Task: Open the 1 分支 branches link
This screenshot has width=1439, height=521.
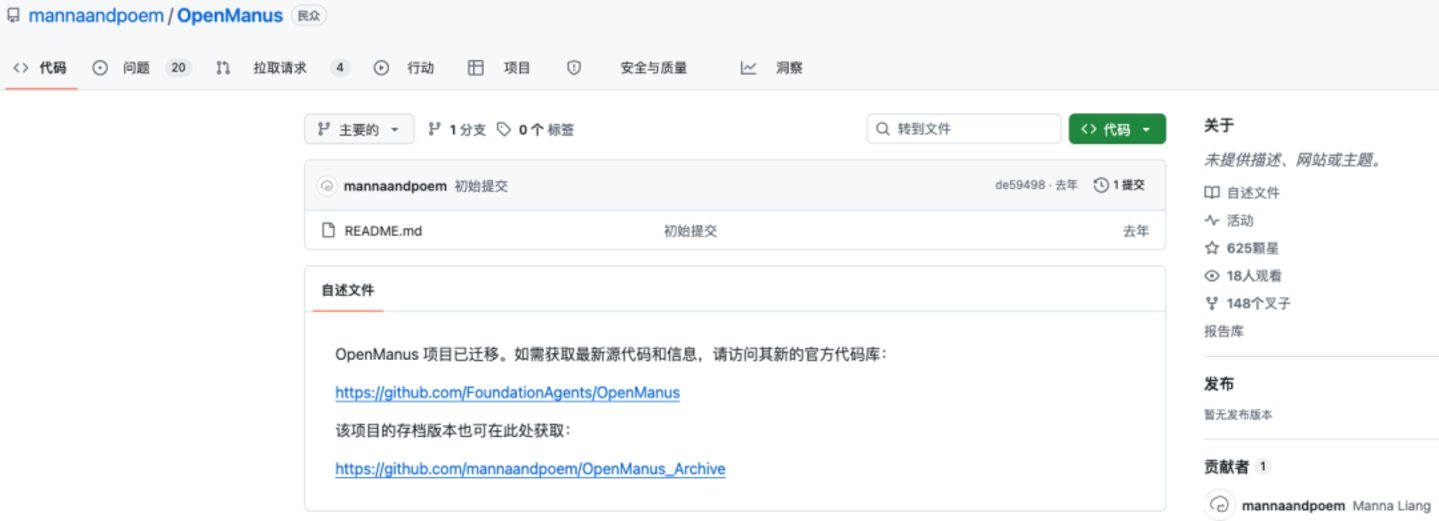Action: 457,130
